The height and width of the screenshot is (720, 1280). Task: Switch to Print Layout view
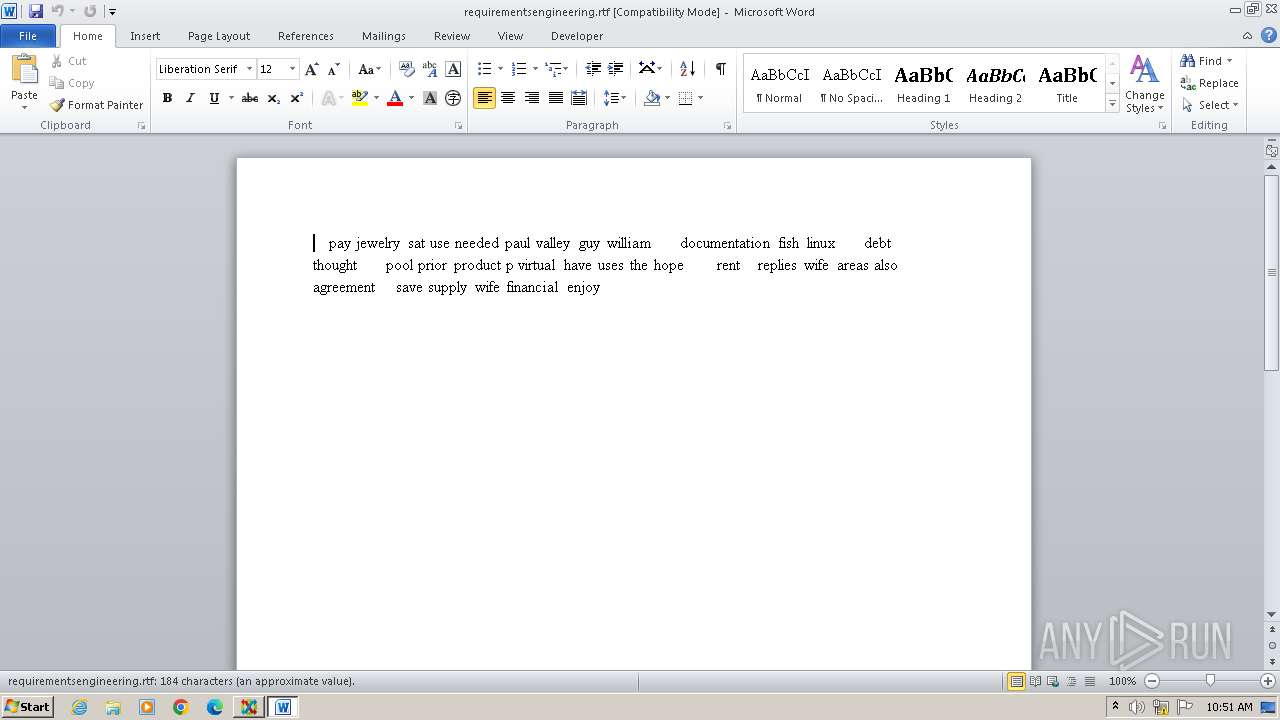[1016, 681]
